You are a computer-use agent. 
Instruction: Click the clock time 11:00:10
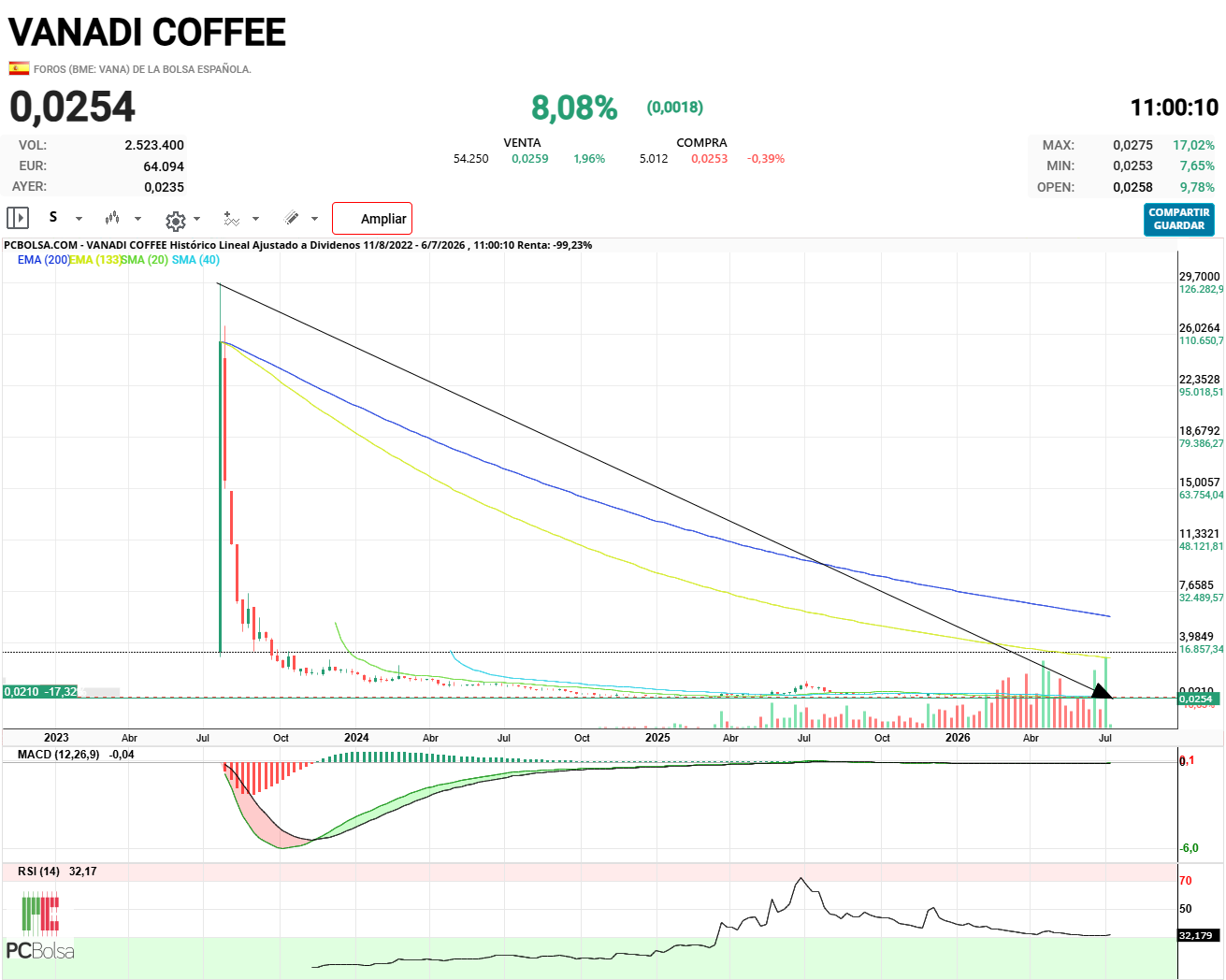pos(1175,108)
